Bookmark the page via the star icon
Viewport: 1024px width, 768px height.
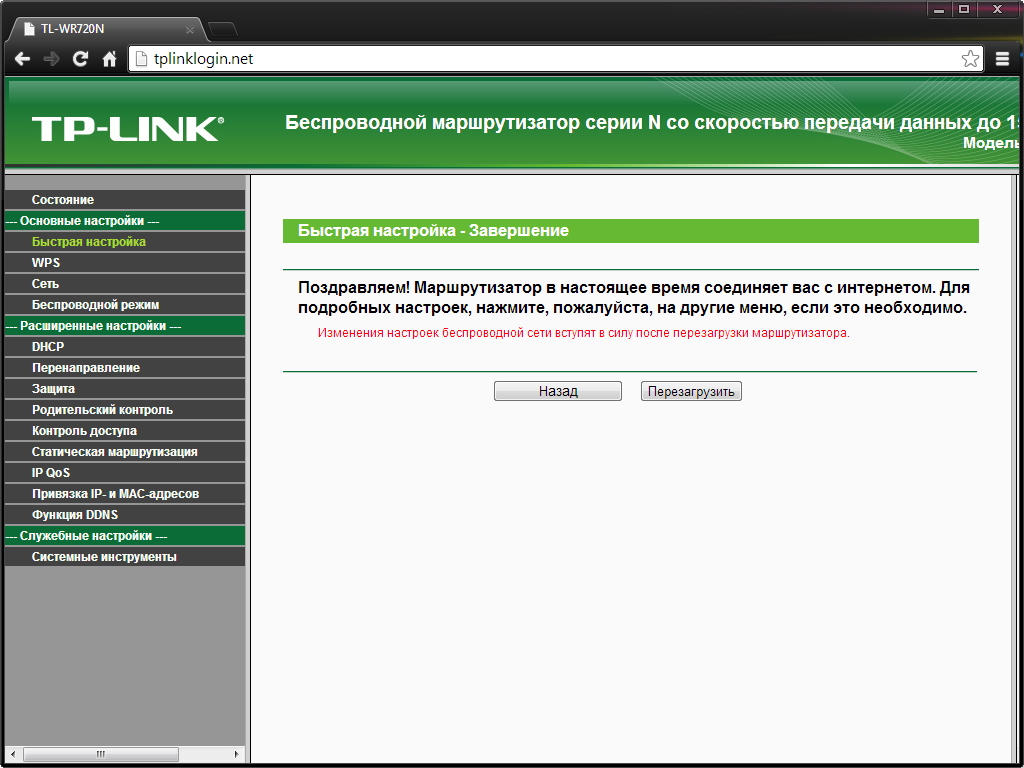coord(969,59)
